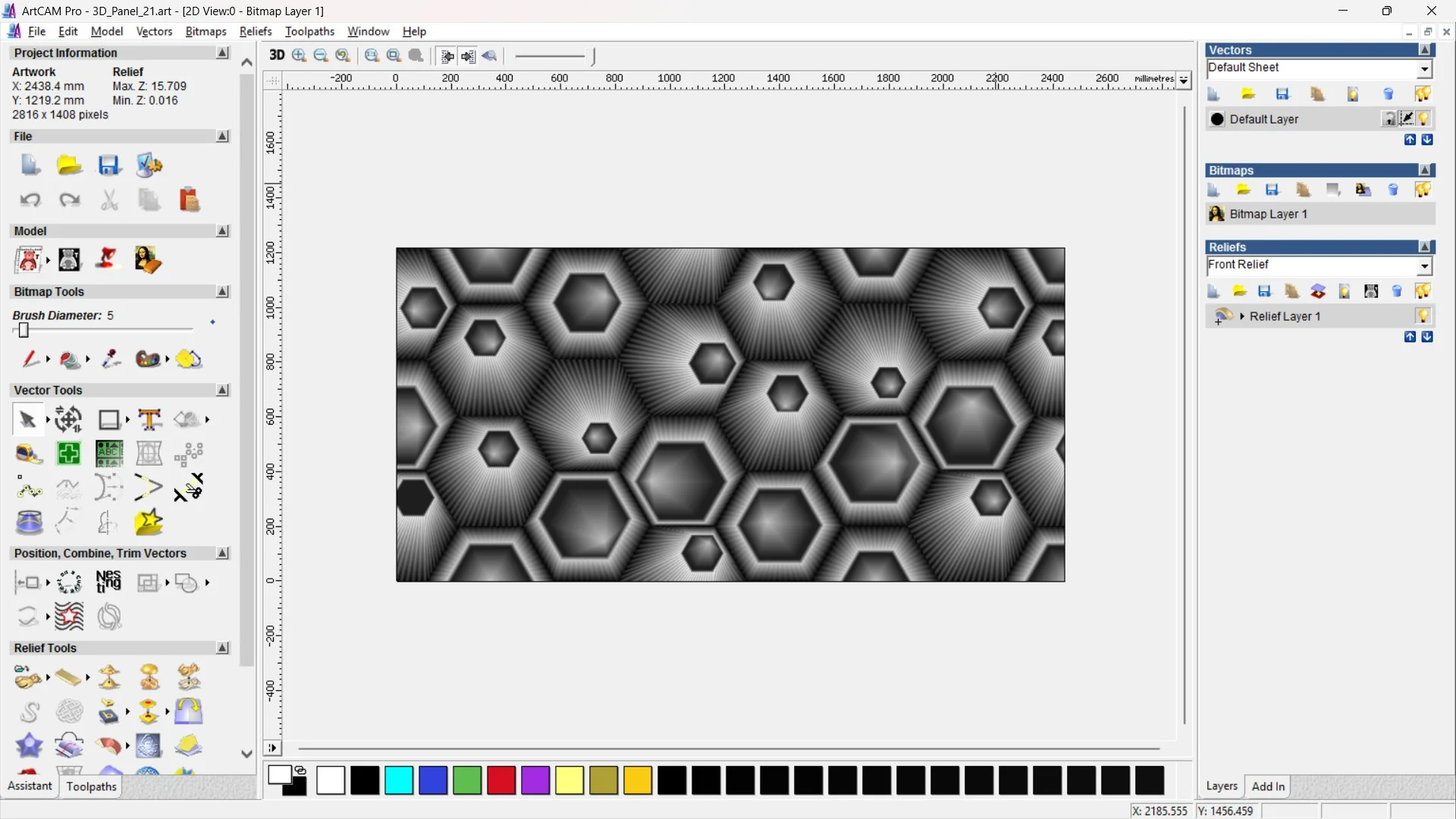
Task: Toggle Default Layer lock icon
Action: pos(1389,119)
